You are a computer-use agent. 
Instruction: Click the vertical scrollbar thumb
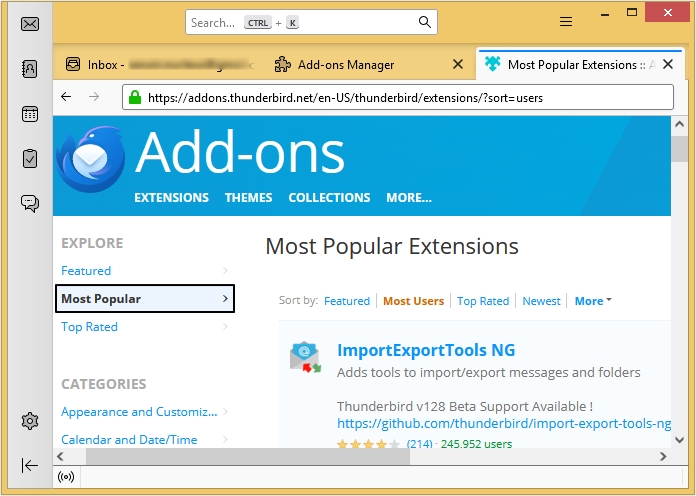point(680,149)
